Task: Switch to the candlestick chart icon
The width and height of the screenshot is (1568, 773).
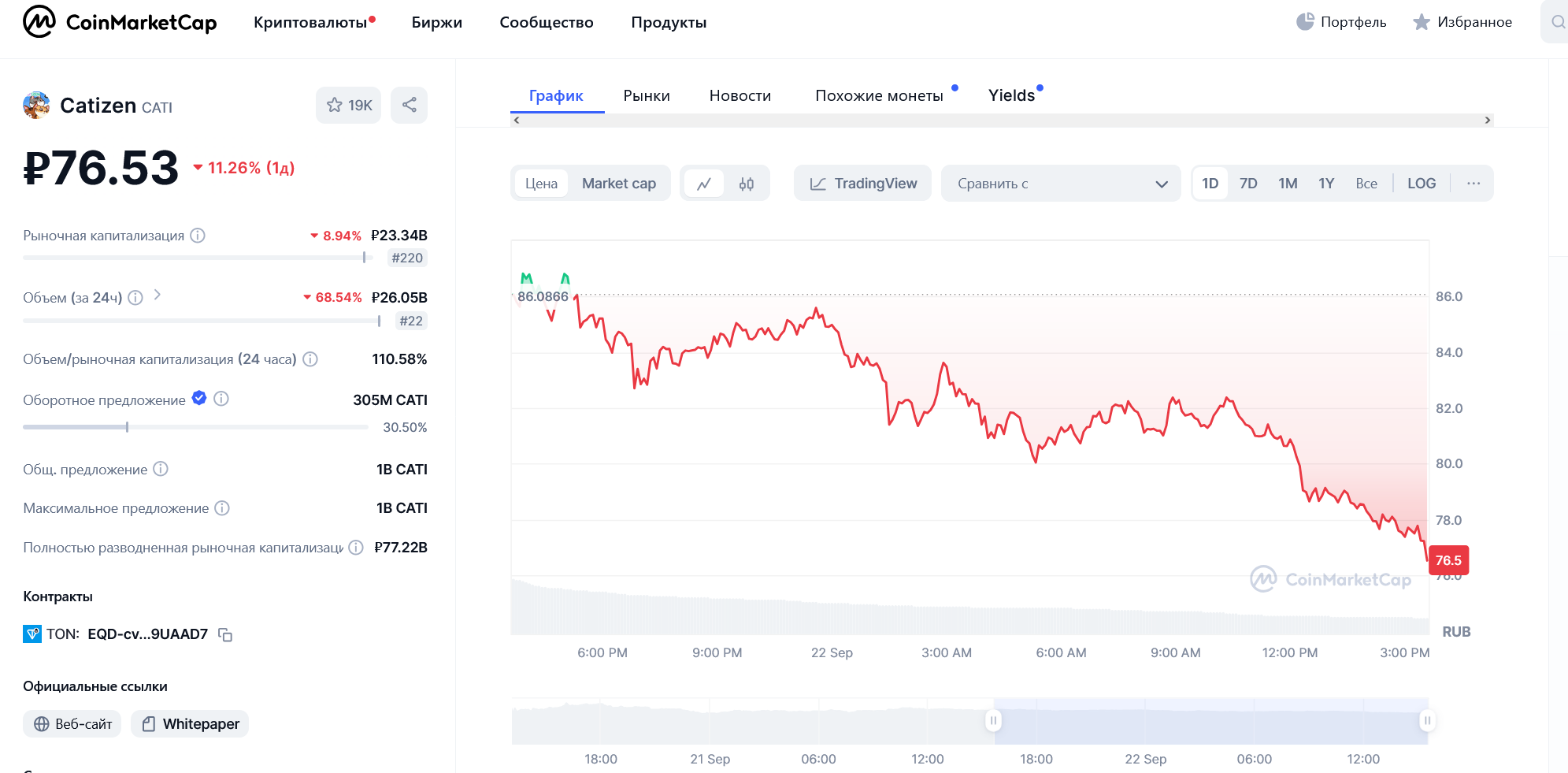Action: click(x=747, y=184)
